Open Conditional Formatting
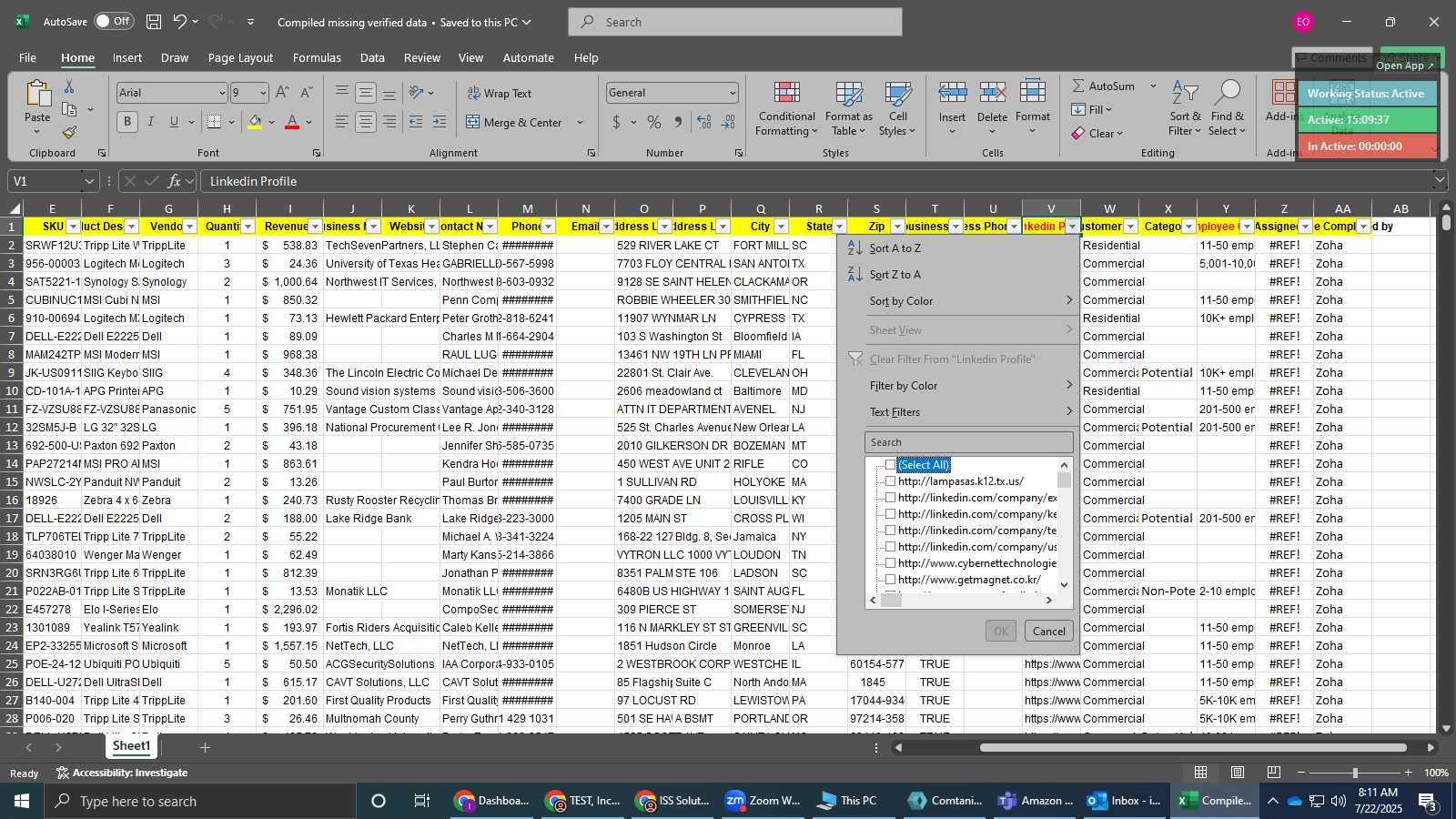 click(x=787, y=109)
